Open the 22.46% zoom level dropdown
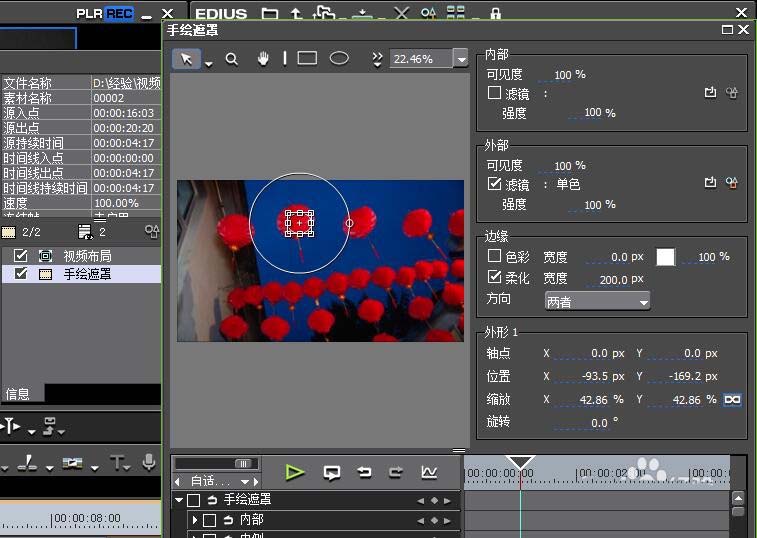This screenshot has height=538, width=757. coord(462,59)
